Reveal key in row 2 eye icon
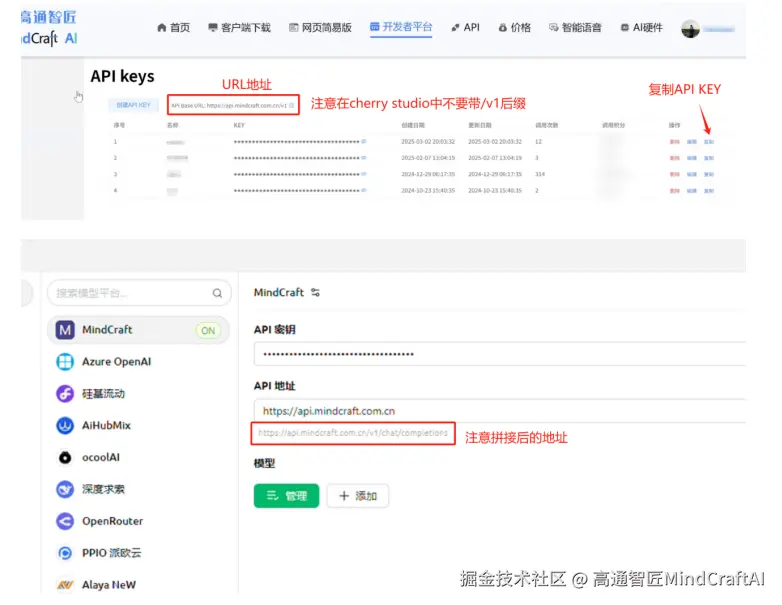Viewport: 782px width, 605px height. (x=364, y=158)
